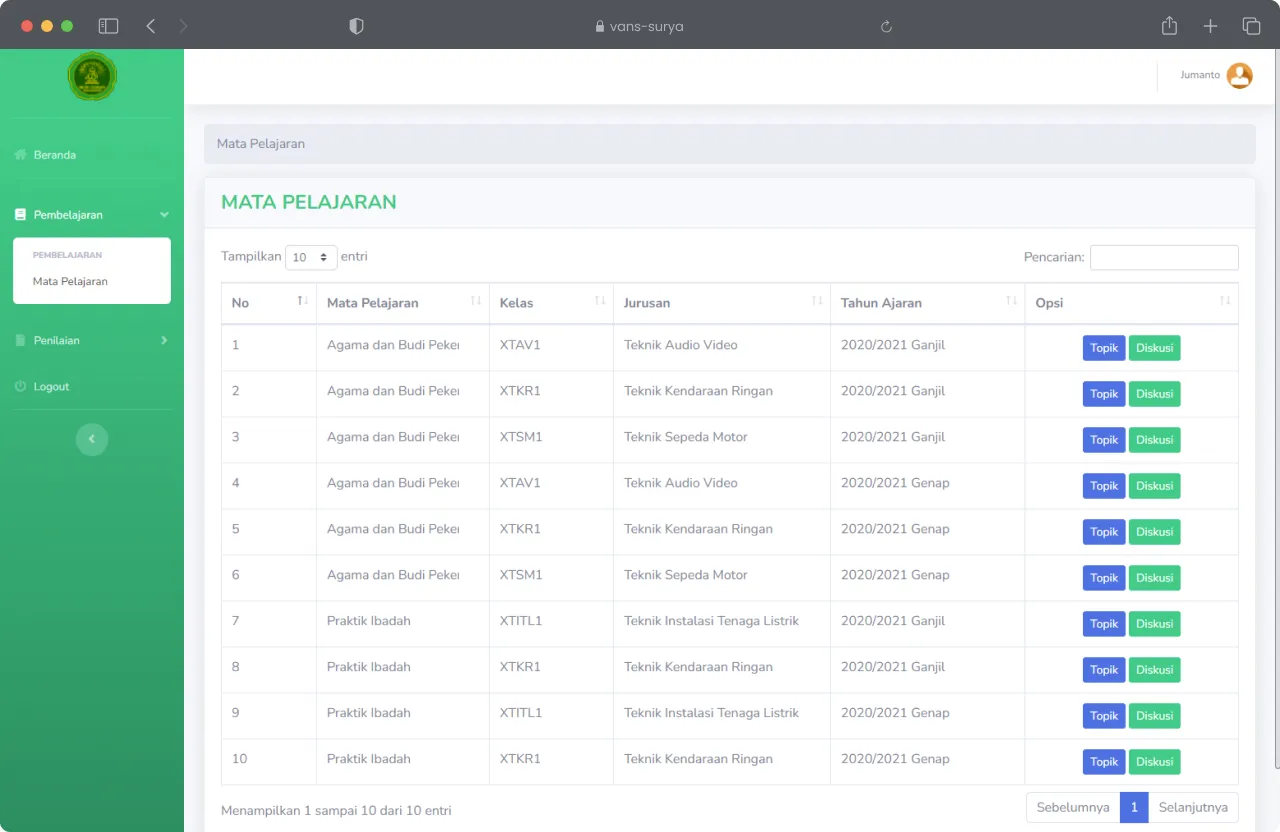Sort by Jurusan column arrows
Image resolution: width=1280 pixels, height=832 pixels.
[x=817, y=301]
